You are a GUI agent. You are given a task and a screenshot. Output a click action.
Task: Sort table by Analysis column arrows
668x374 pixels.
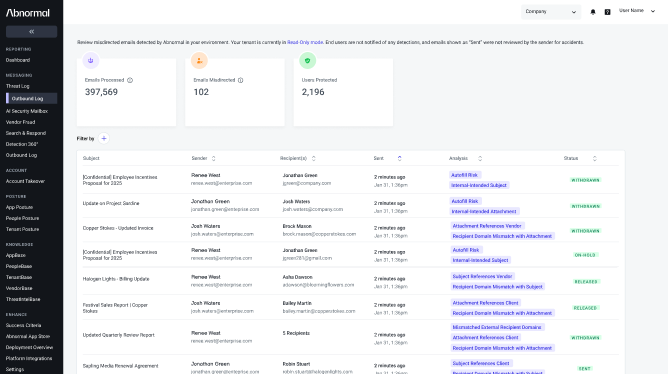point(480,158)
